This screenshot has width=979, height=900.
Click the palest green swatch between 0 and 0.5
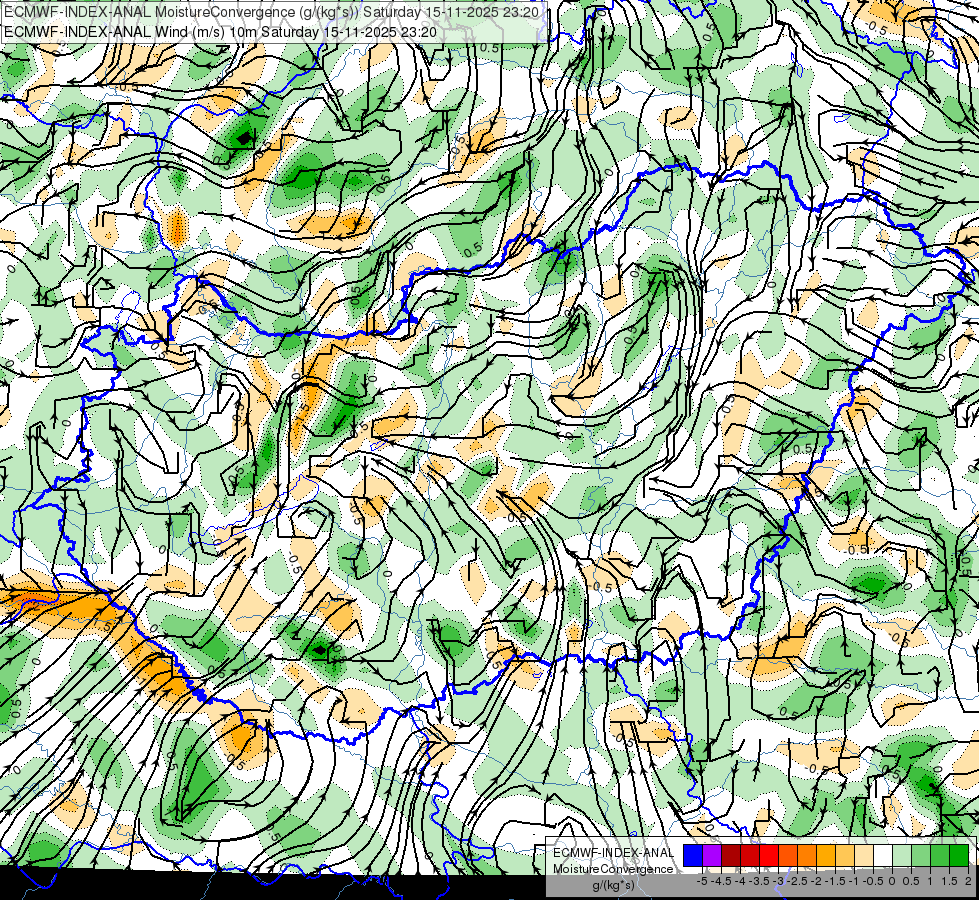(902, 856)
